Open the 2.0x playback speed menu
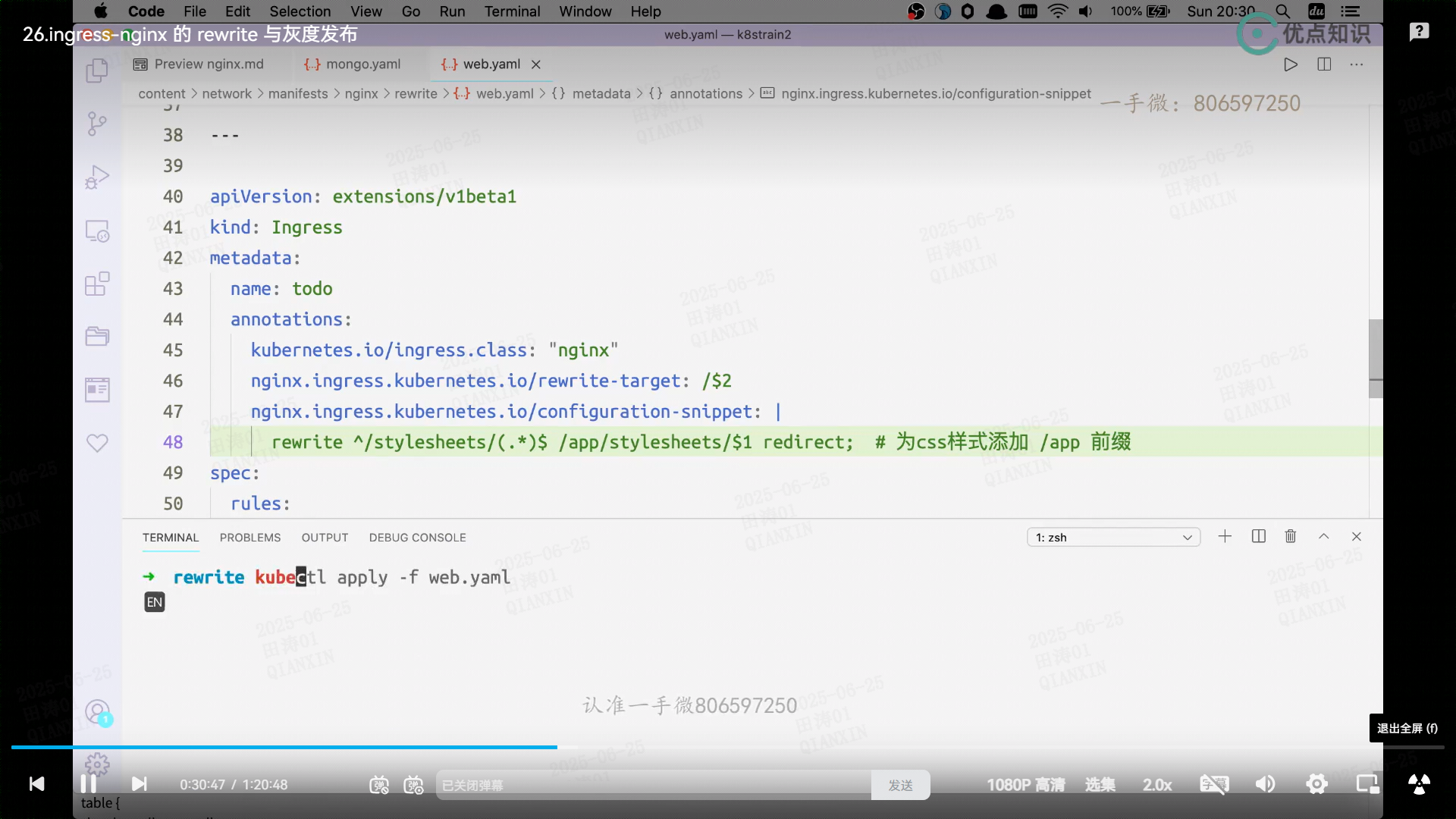This screenshot has height=819, width=1456. [x=1157, y=785]
